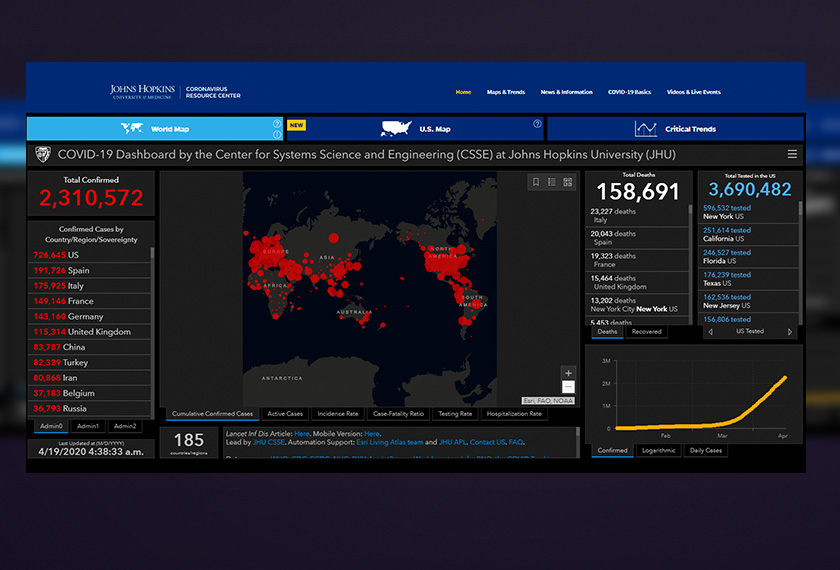Viewport: 840px width, 570px height.
Task: Select the Admin0 list tab
Action: point(51,426)
